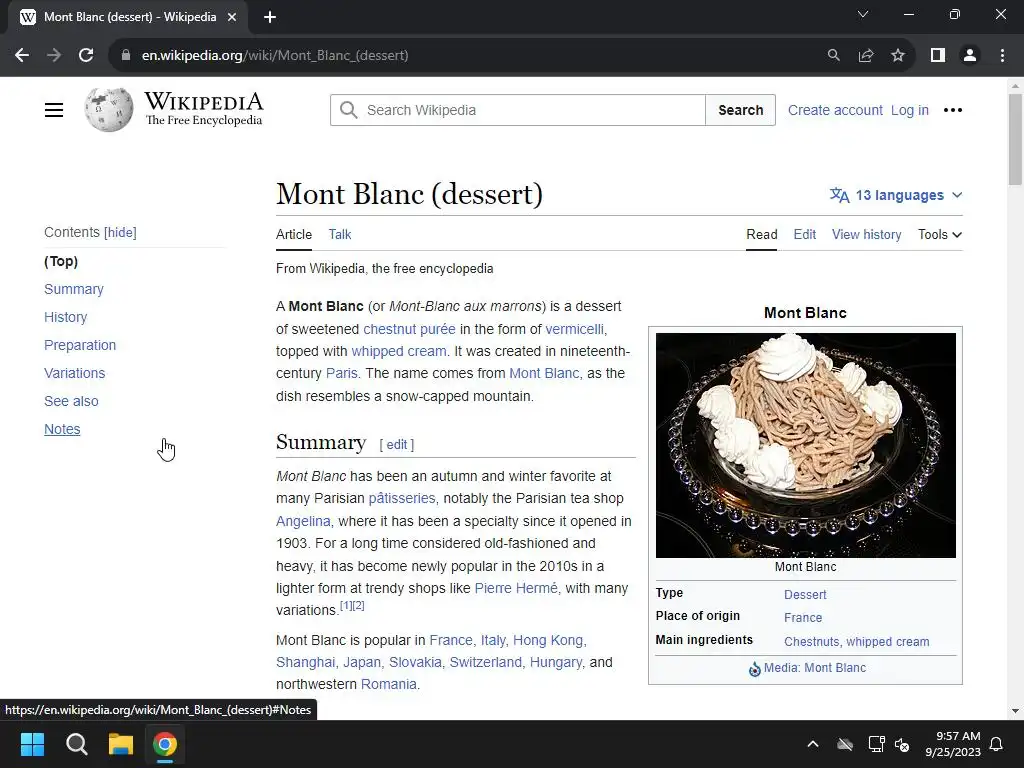
Task: Open the vermicelli link
Action: [575, 329]
